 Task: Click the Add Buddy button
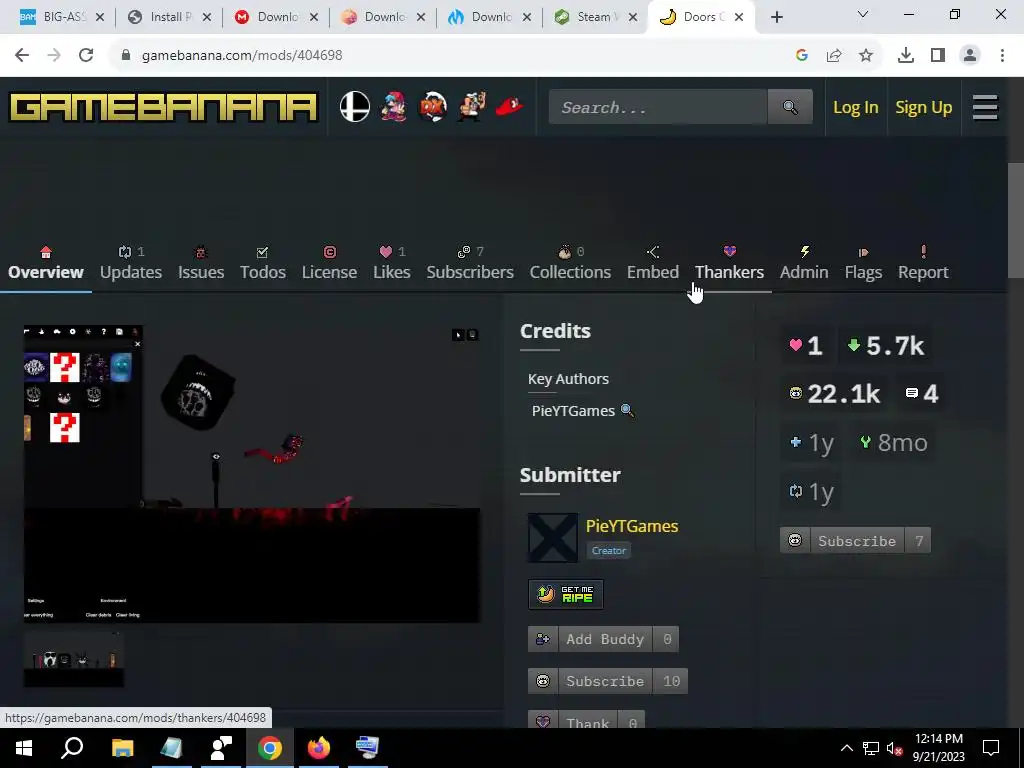(x=603, y=639)
